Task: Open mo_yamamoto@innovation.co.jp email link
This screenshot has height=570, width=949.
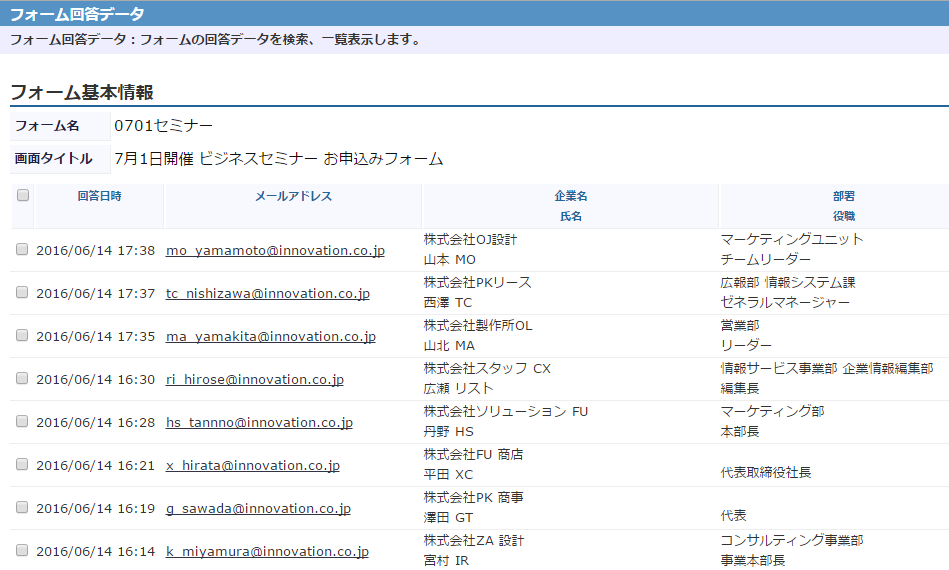Action: click(x=275, y=251)
